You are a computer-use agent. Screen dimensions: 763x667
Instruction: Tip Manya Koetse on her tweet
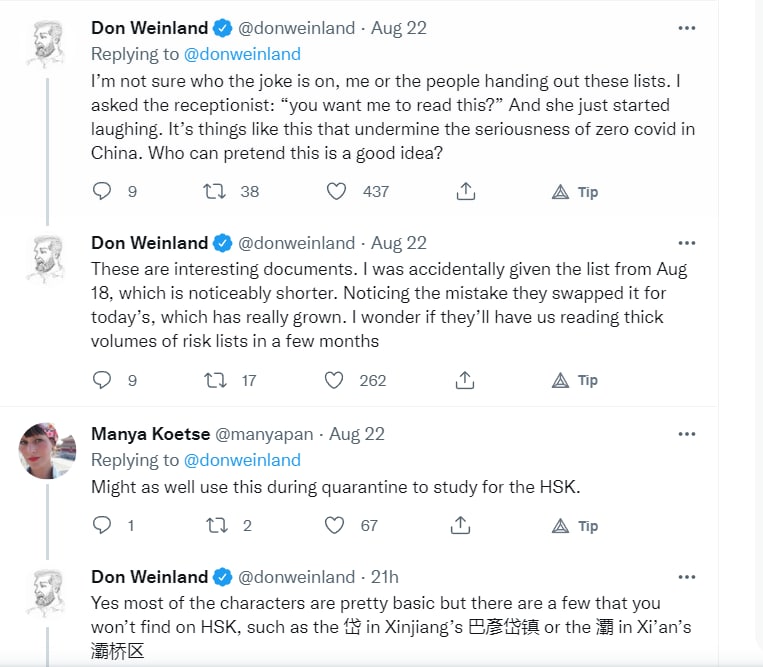[x=576, y=525]
